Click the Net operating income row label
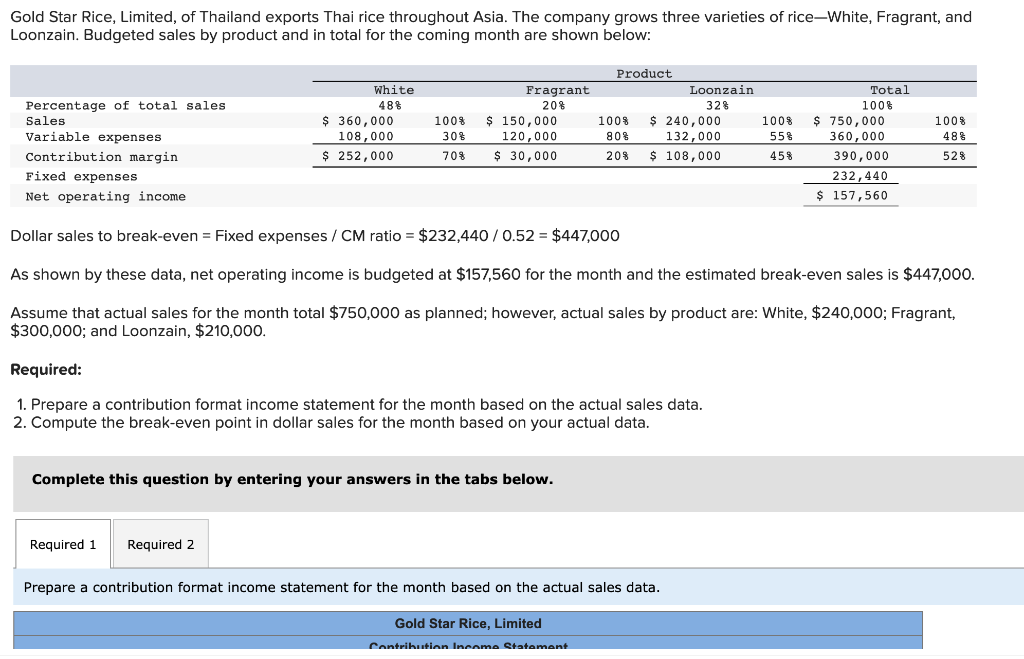 pyautogui.click(x=106, y=197)
